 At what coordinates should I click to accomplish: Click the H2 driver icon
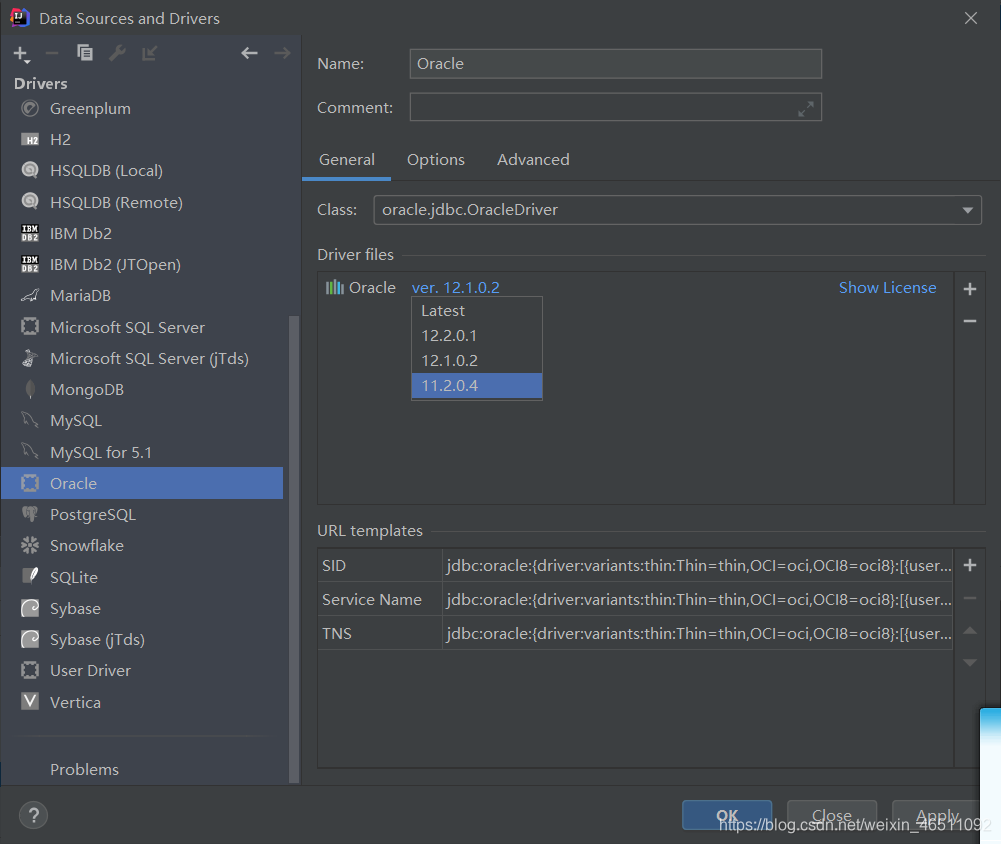pyautogui.click(x=30, y=140)
